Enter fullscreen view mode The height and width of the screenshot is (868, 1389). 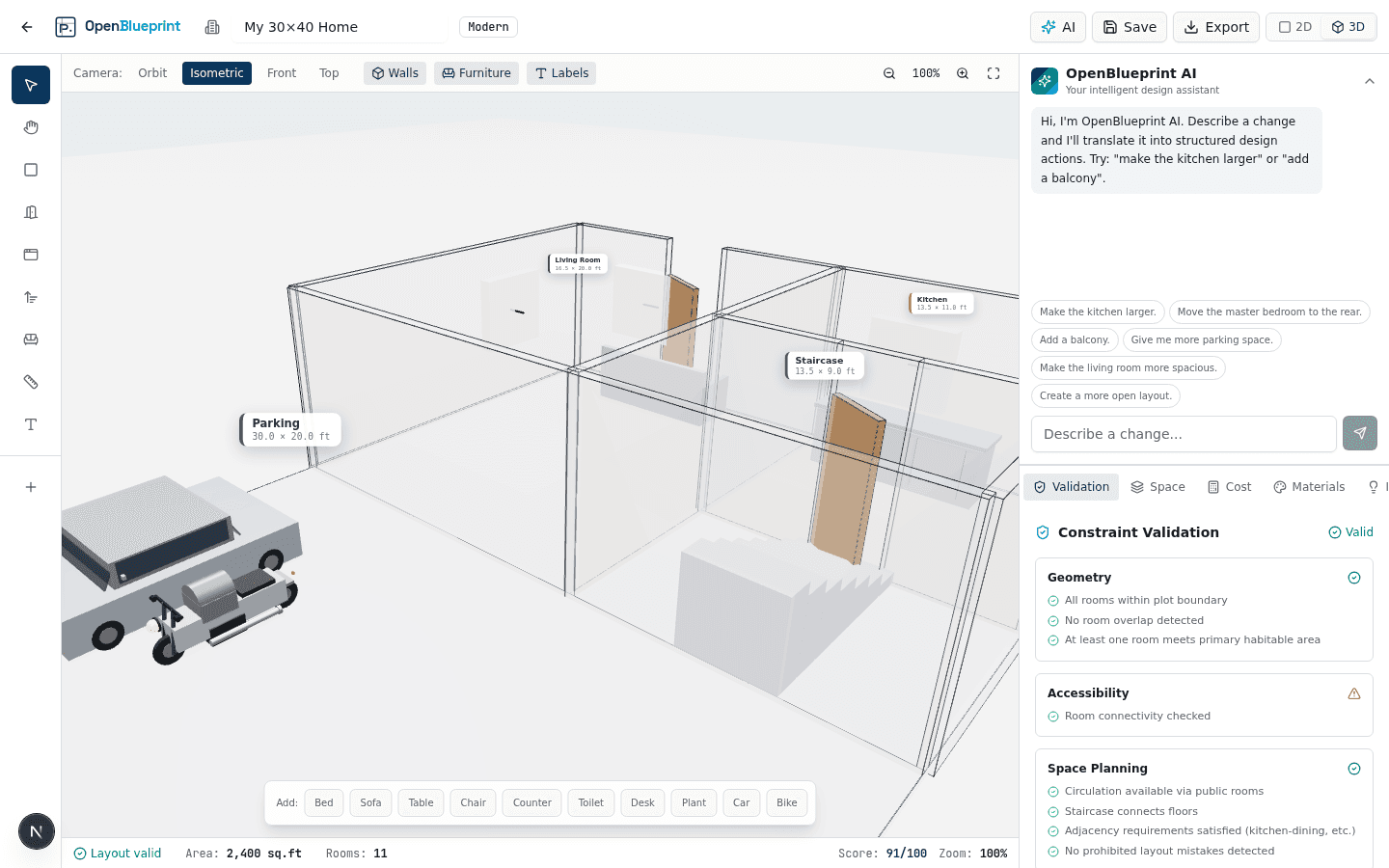[994, 73]
